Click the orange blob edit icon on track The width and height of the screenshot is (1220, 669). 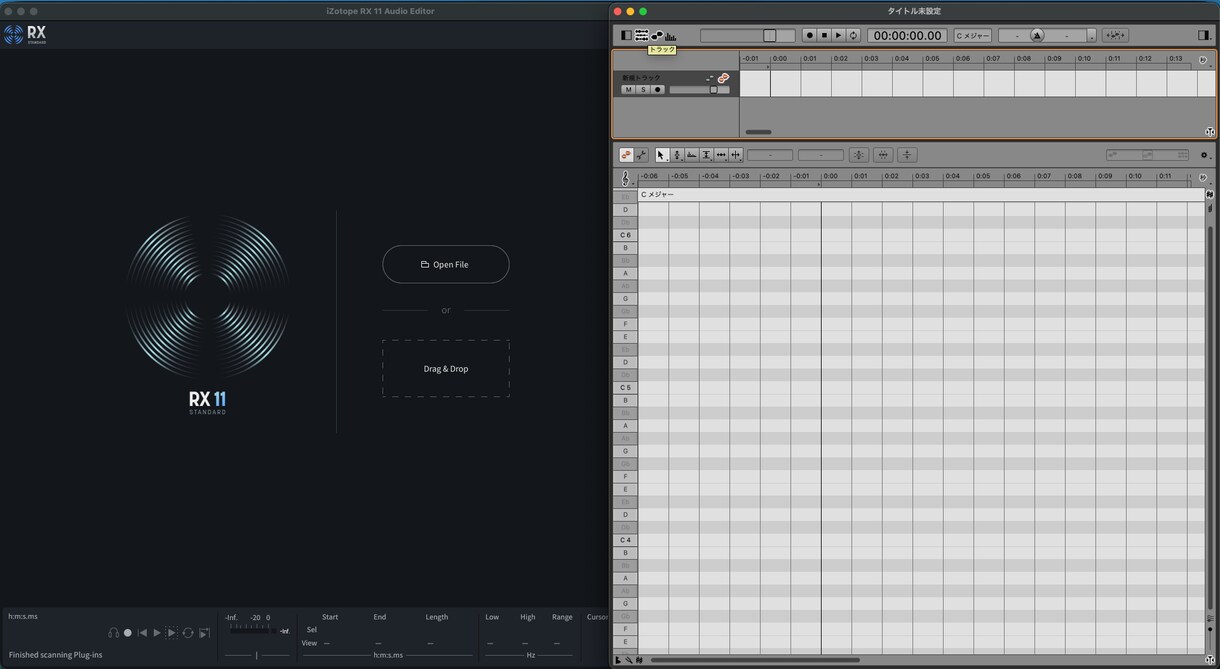(723, 77)
